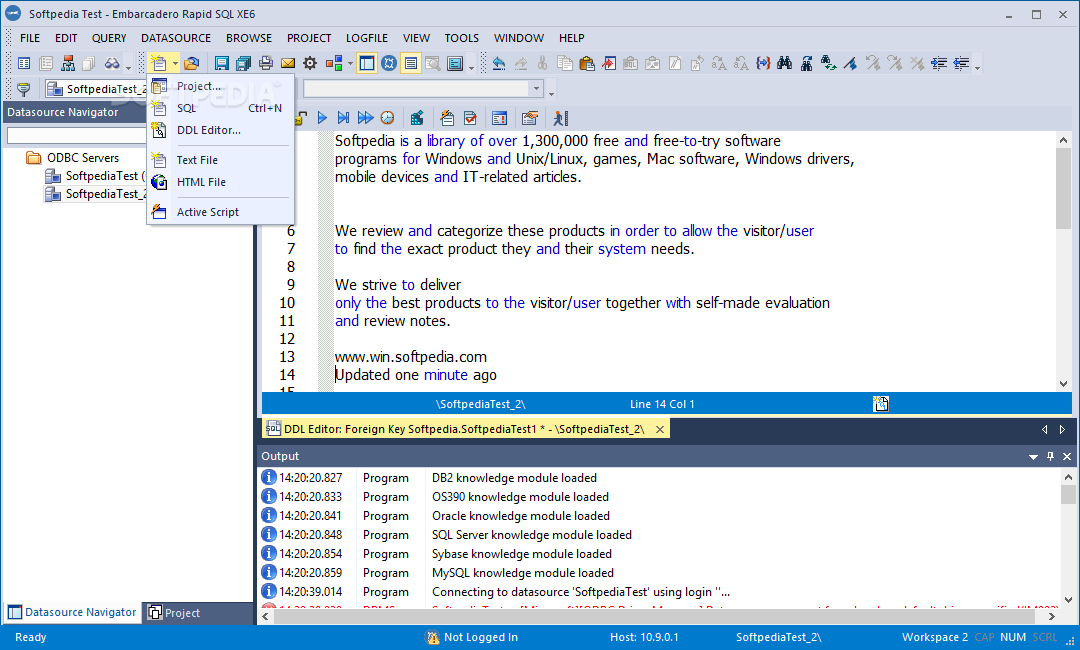Image resolution: width=1080 pixels, height=650 pixels.
Task: Click the Output panel vertical scrollbar thumb
Action: pyautogui.click(x=1068, y=495)
